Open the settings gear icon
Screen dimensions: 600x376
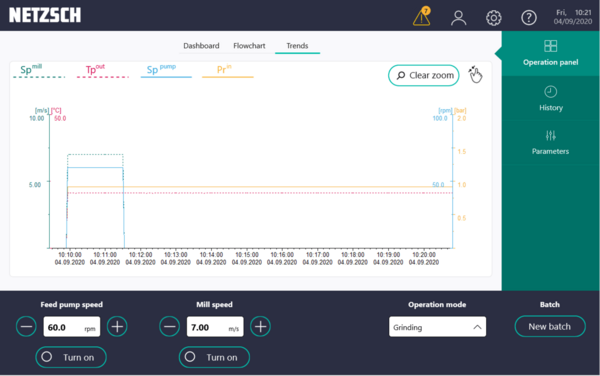click(x=494, y=18)
